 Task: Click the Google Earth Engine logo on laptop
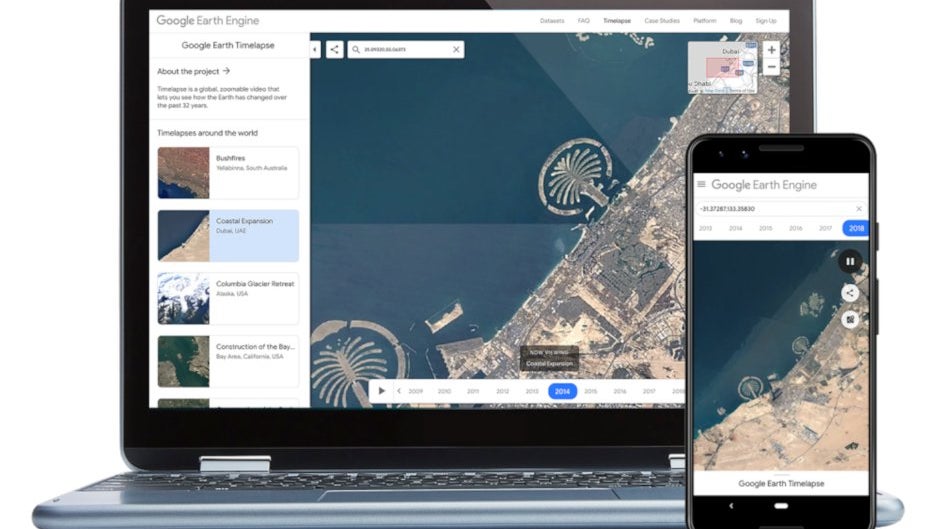pyautogui.click(x=207, y=20)
